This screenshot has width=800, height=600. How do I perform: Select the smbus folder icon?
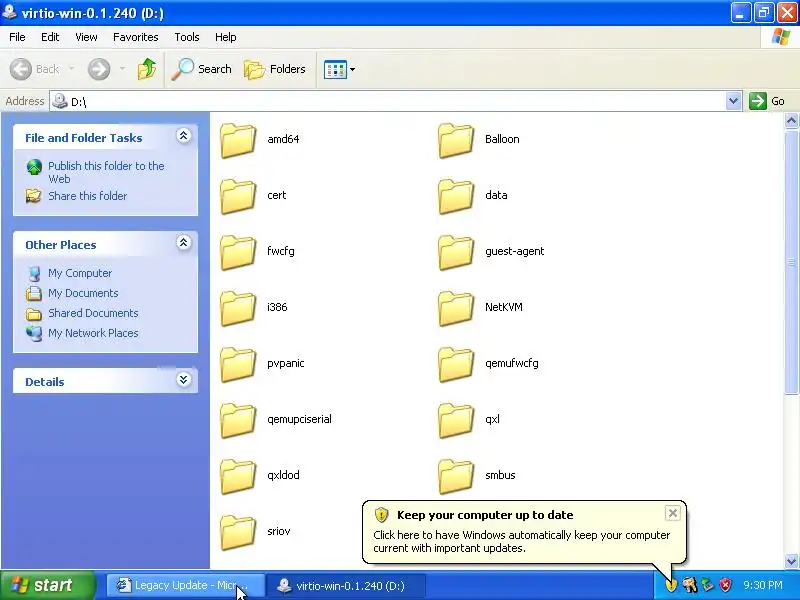456,477
